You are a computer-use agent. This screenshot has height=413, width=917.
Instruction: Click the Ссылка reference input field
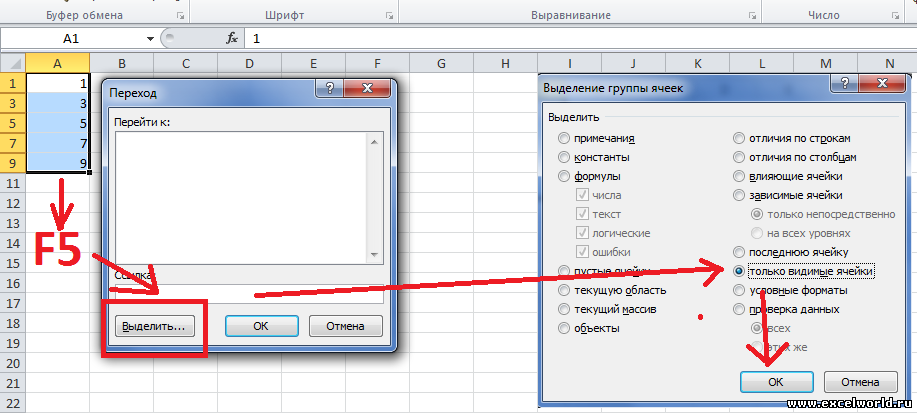(x=250, y=294)
